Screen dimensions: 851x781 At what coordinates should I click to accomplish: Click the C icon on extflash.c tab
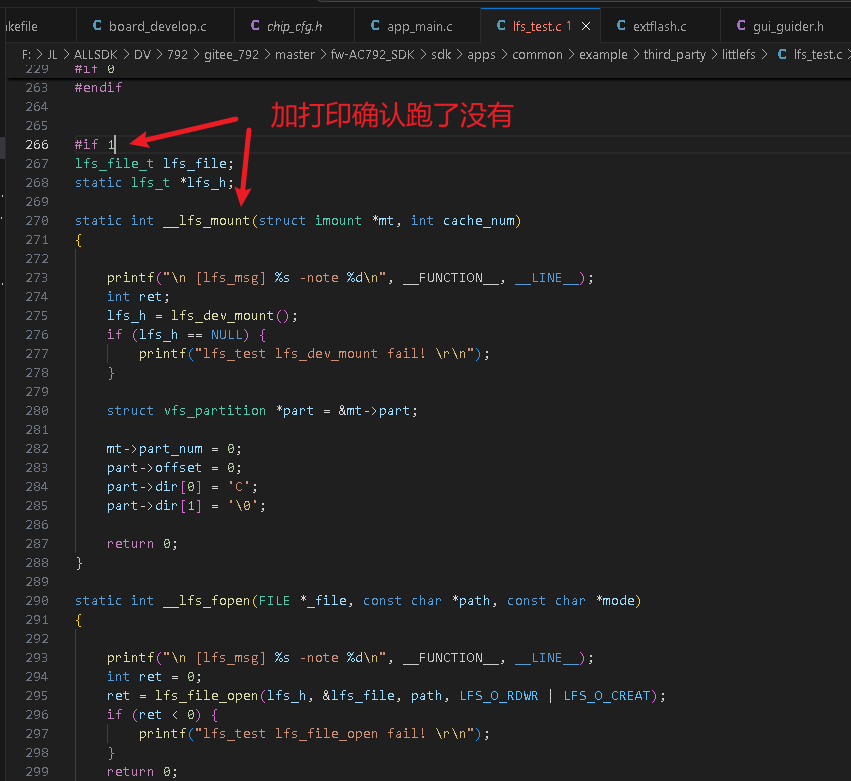621,26
